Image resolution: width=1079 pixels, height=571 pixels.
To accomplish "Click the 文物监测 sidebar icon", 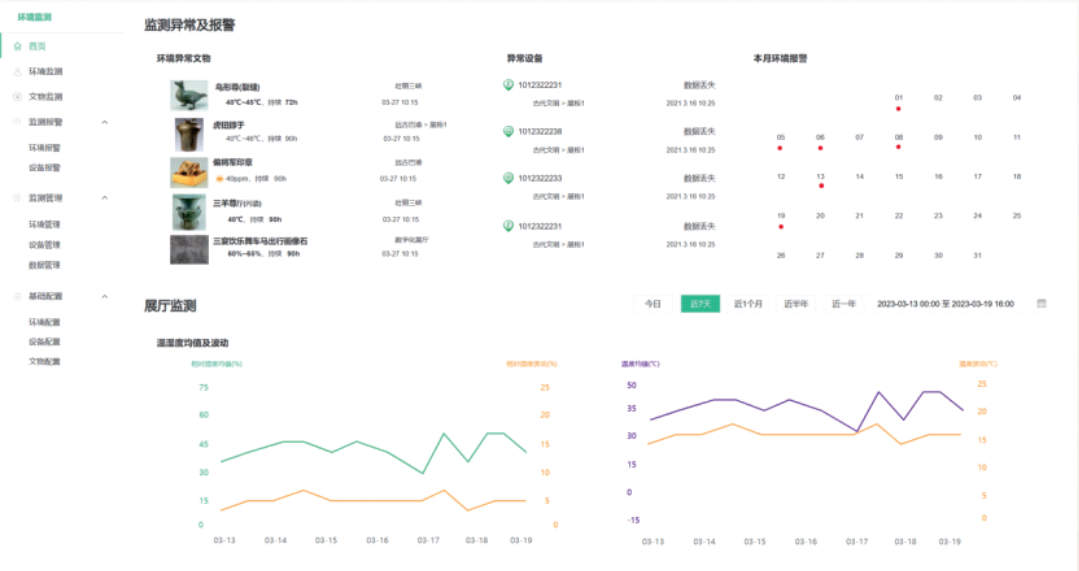I will click(18, 97).
